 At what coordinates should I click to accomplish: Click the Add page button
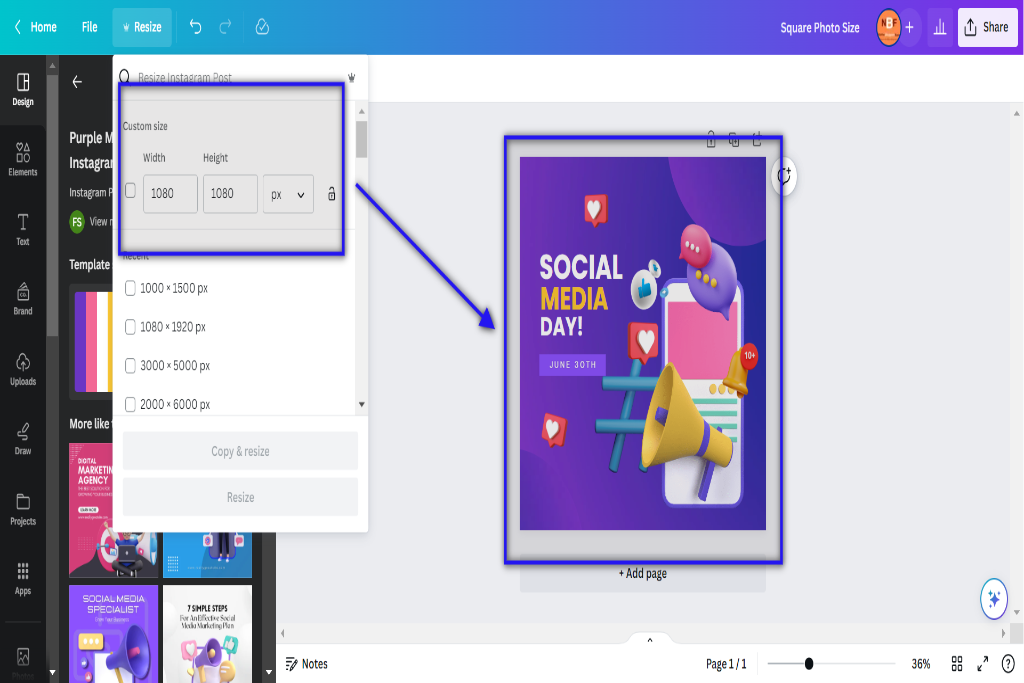[x=643, y=573]
